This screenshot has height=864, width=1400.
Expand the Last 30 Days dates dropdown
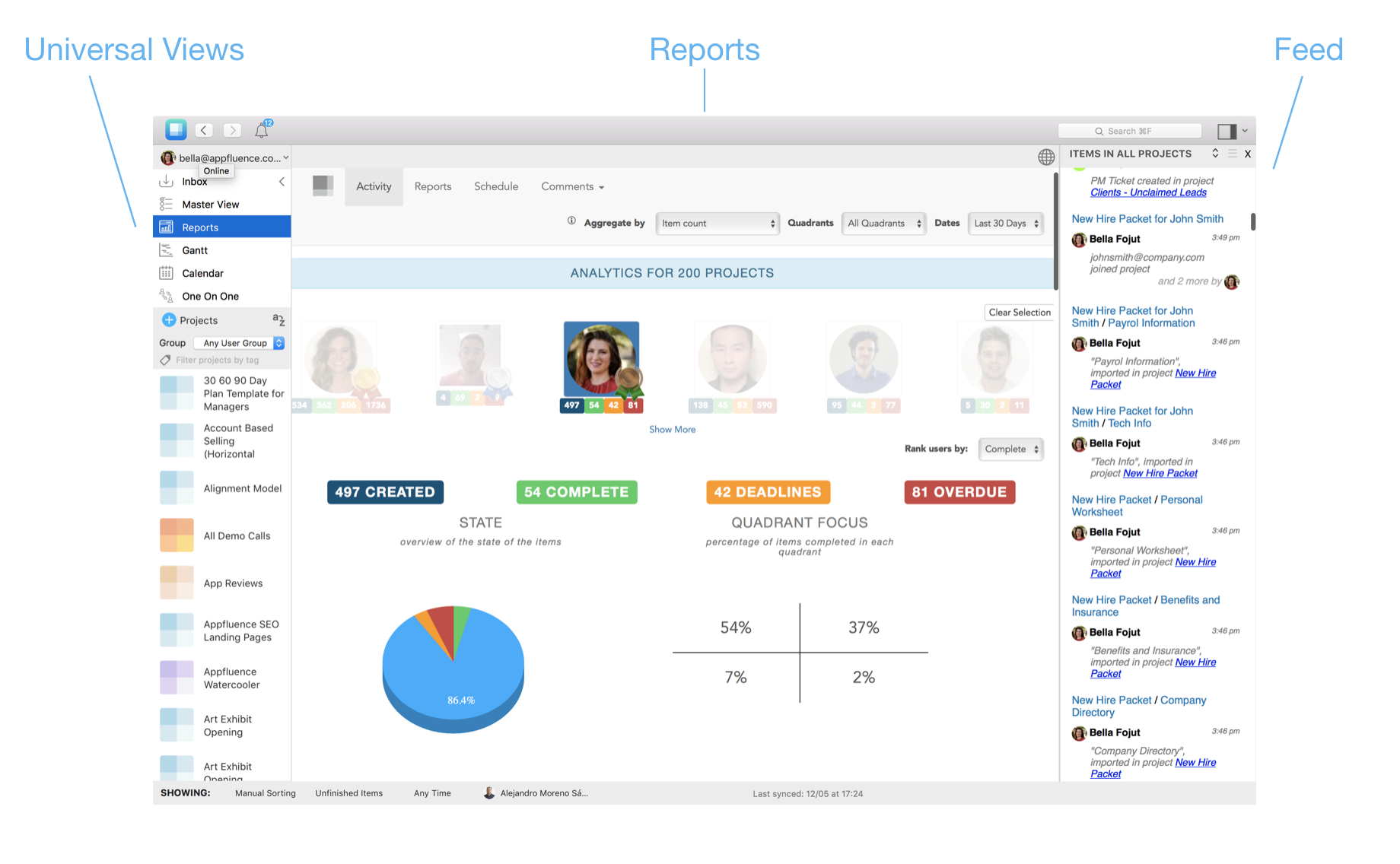point(1005,224)
